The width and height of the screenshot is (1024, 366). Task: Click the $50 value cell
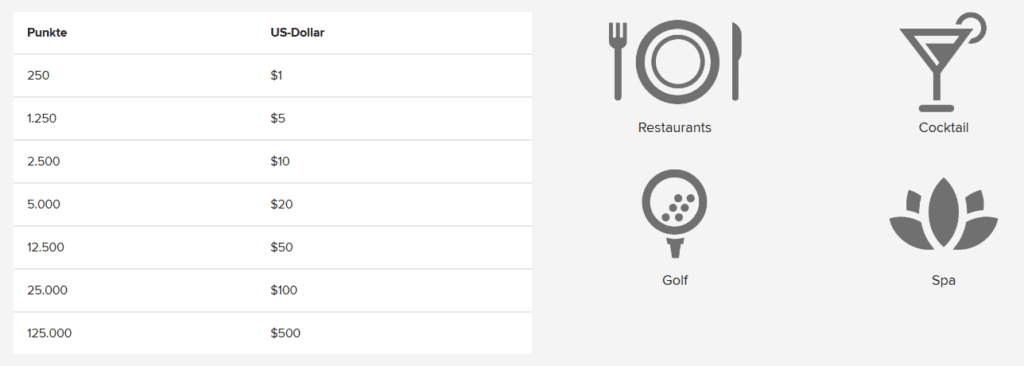click(x=281, y=248)
